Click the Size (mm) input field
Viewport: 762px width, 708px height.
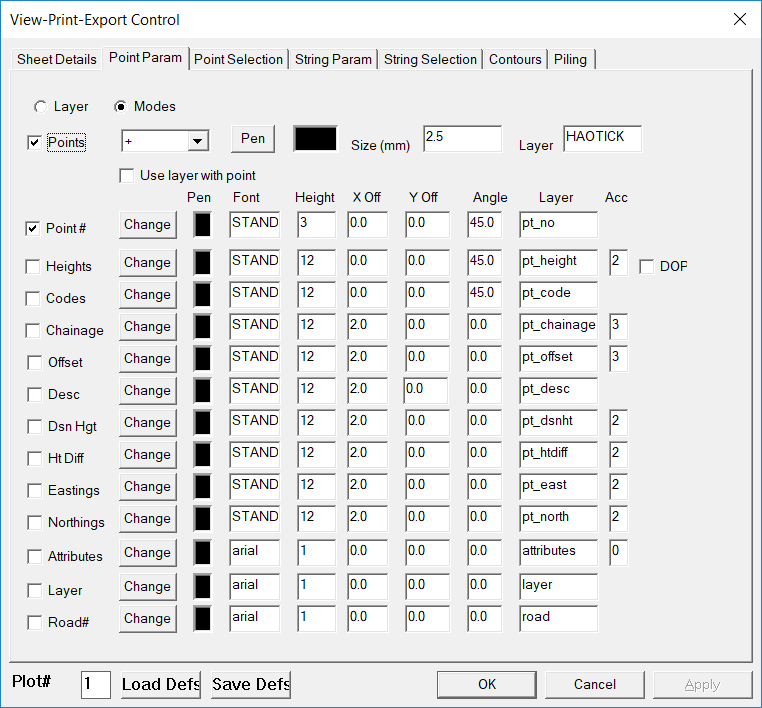pyautogui.click(x=461, y=138)
